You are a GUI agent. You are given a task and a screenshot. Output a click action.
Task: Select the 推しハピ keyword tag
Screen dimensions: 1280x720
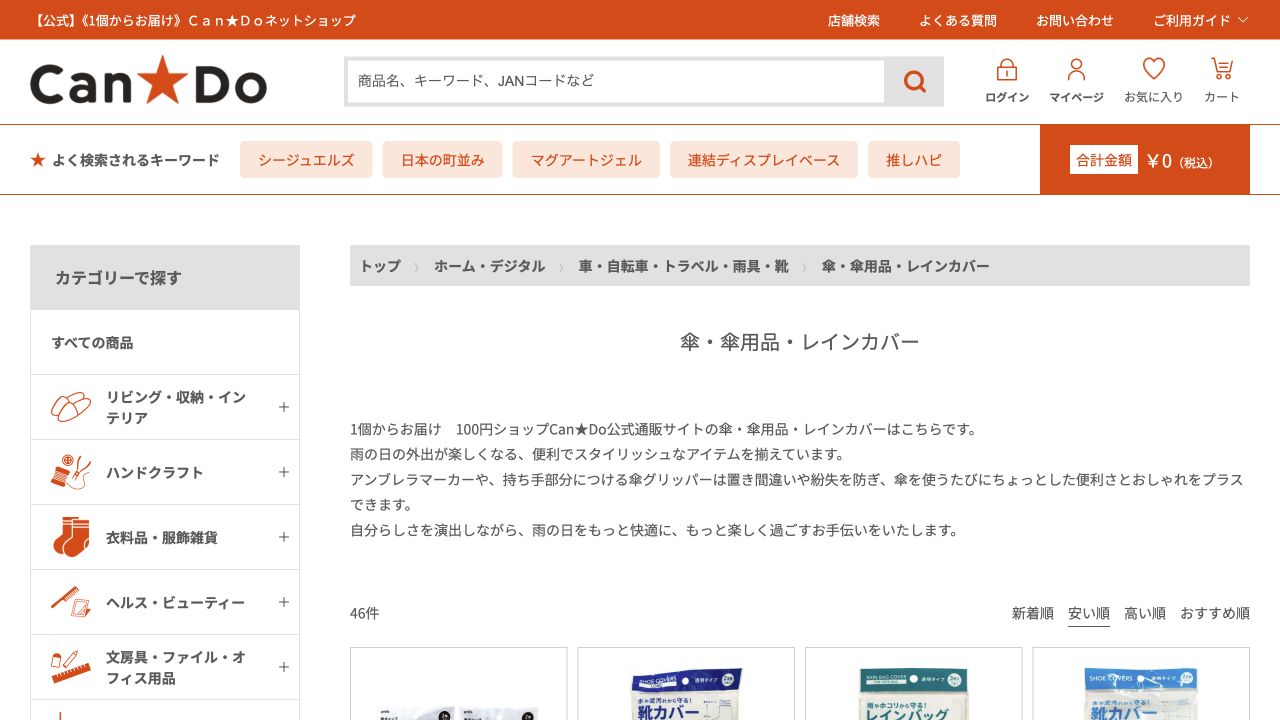coord(914,160)
